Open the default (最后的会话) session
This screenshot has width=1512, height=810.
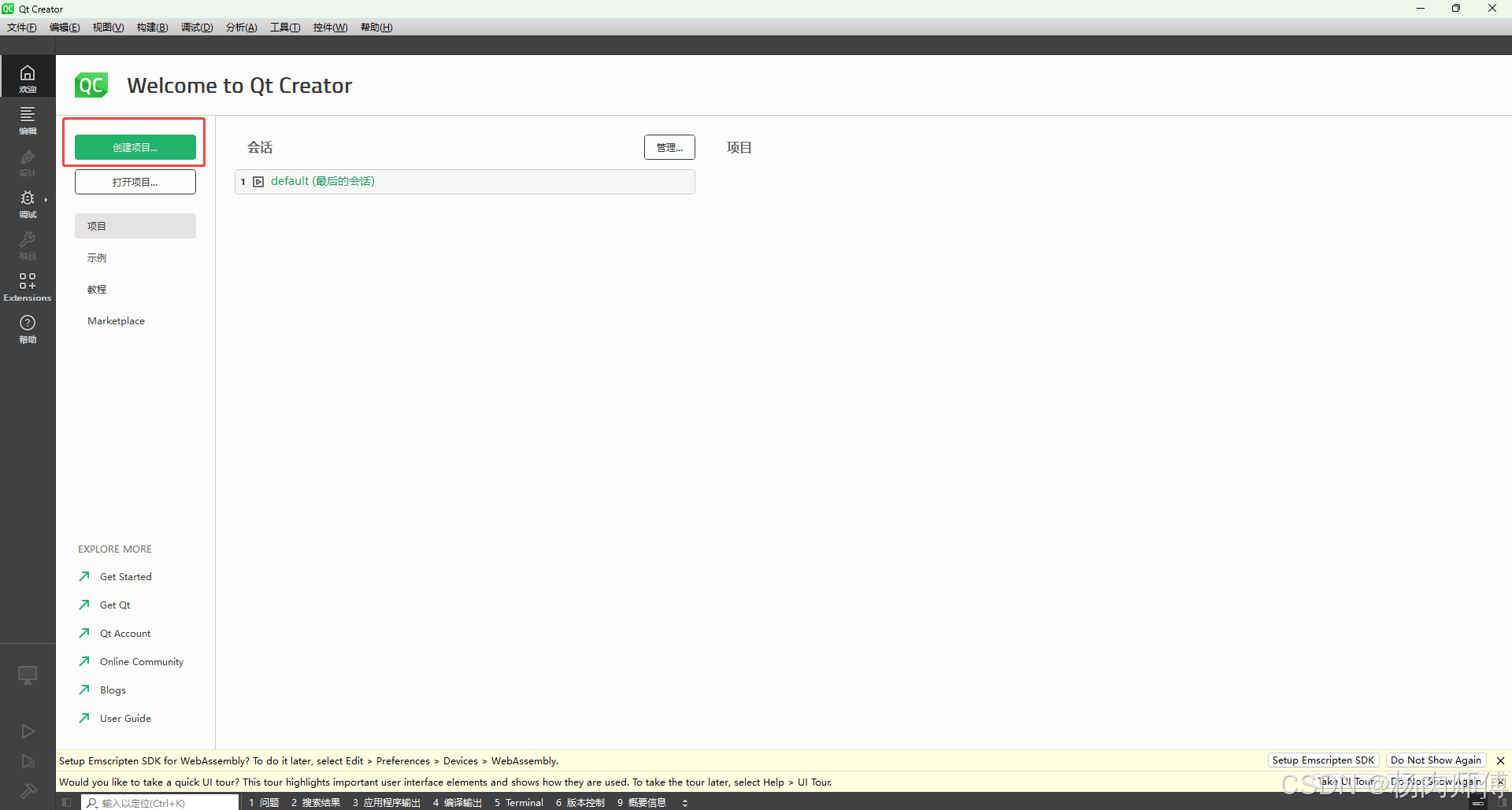[465, 182]
